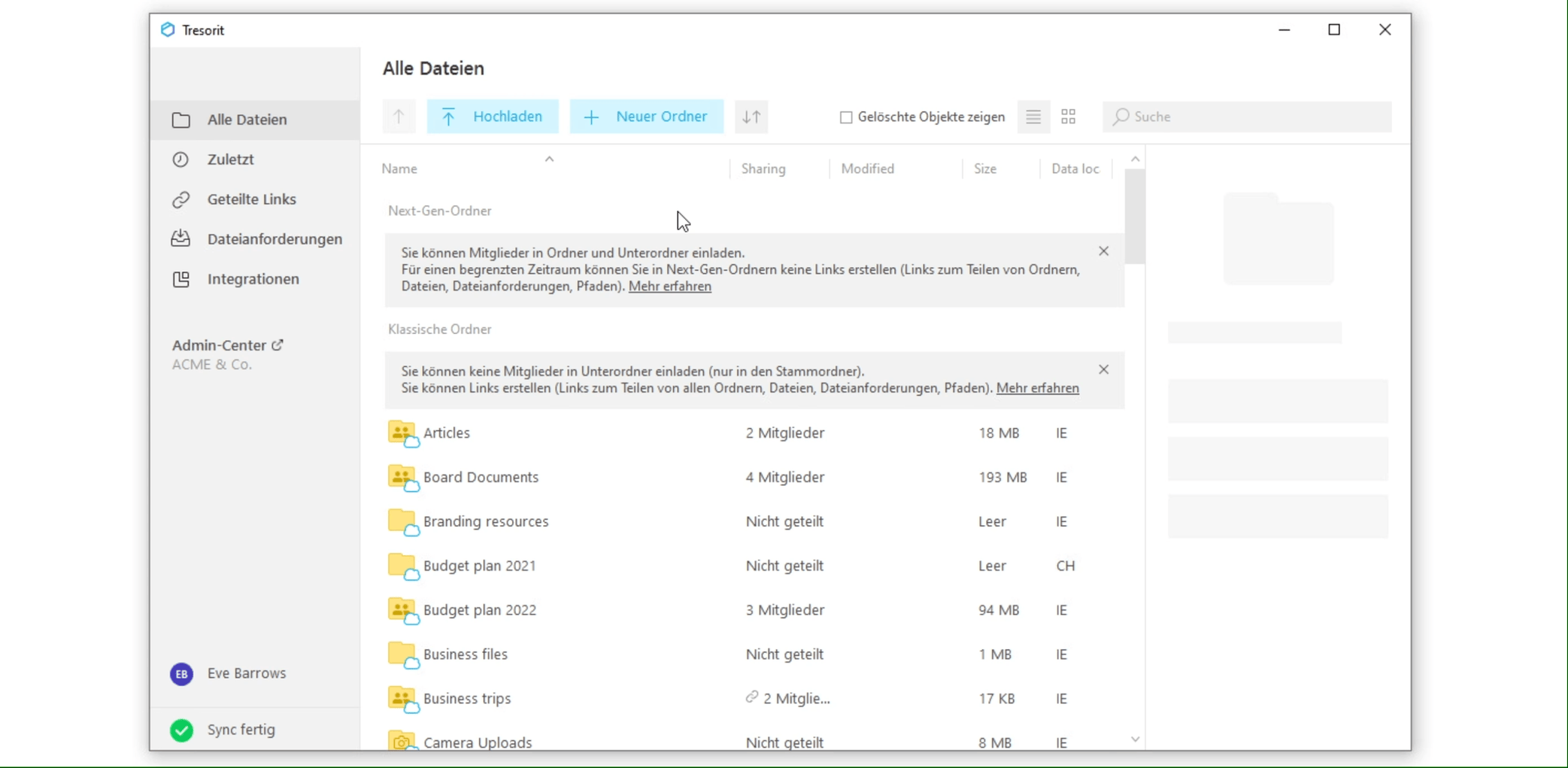Go to Geteilte Links section
This screenshot has height=768, width=1568.
tap(251, 199)
